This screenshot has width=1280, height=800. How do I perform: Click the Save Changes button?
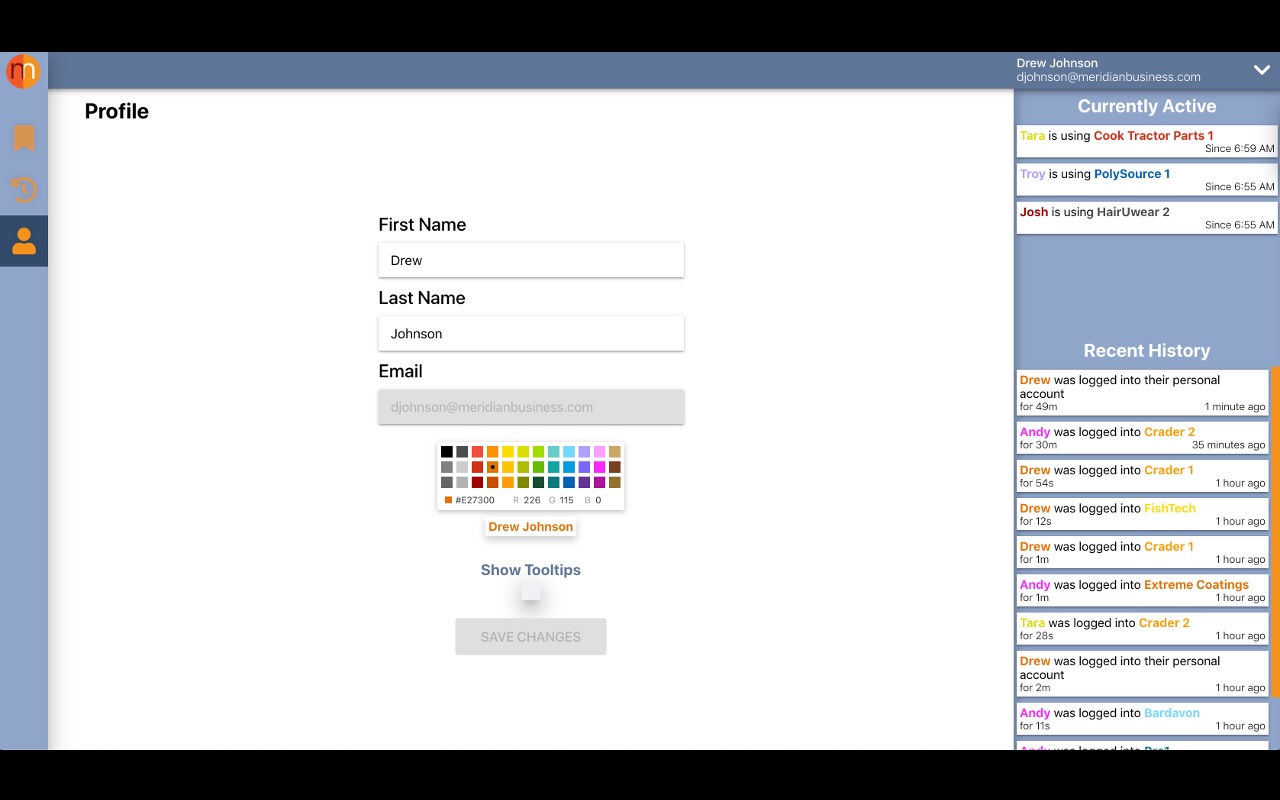(531, 637)
